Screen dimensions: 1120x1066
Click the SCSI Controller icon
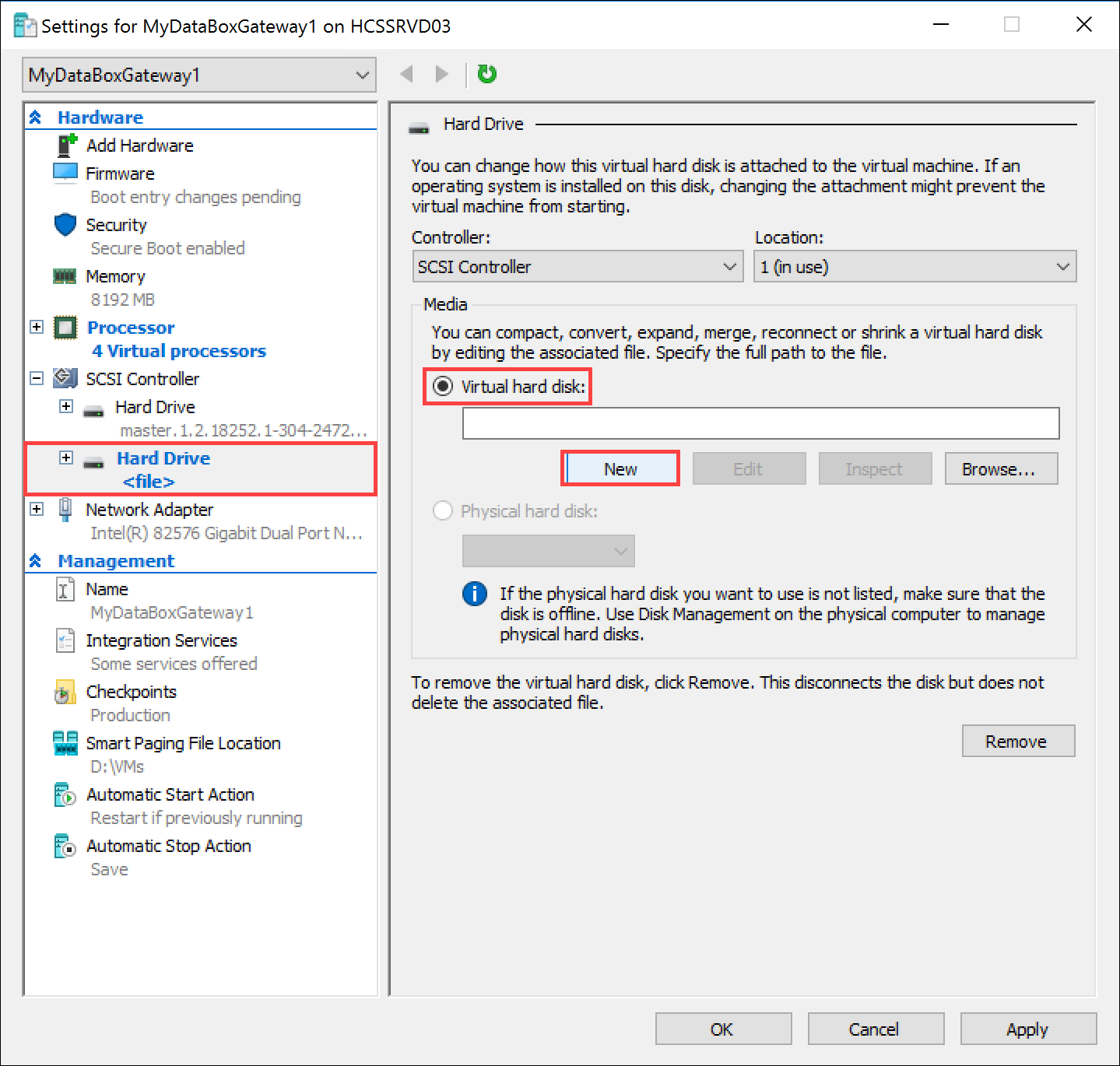(65, 378)
